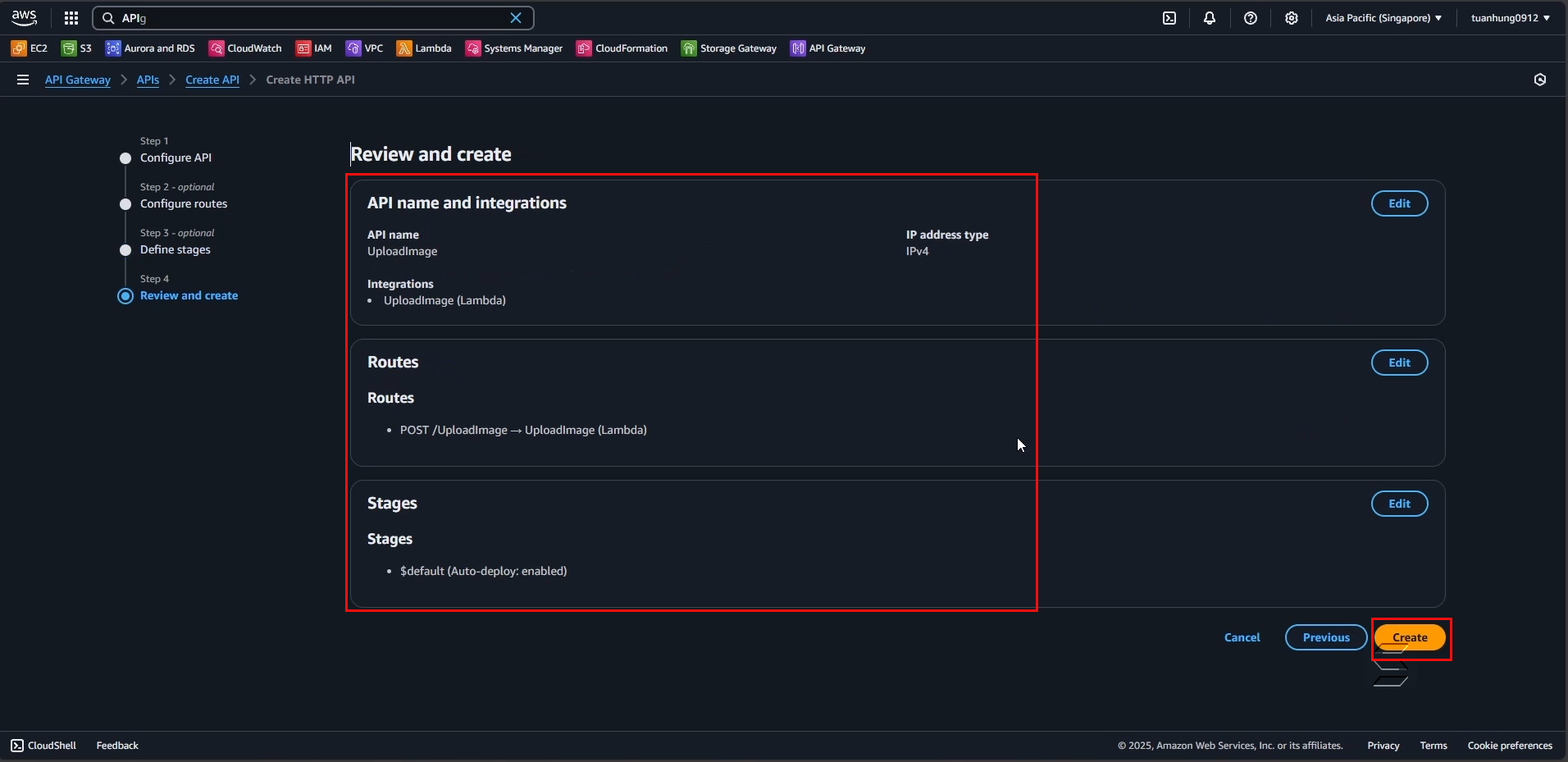Image resolution: width=1568 pixels, height=762 pixels.
Task: Clear the search field with X
Action: (516, 18)
